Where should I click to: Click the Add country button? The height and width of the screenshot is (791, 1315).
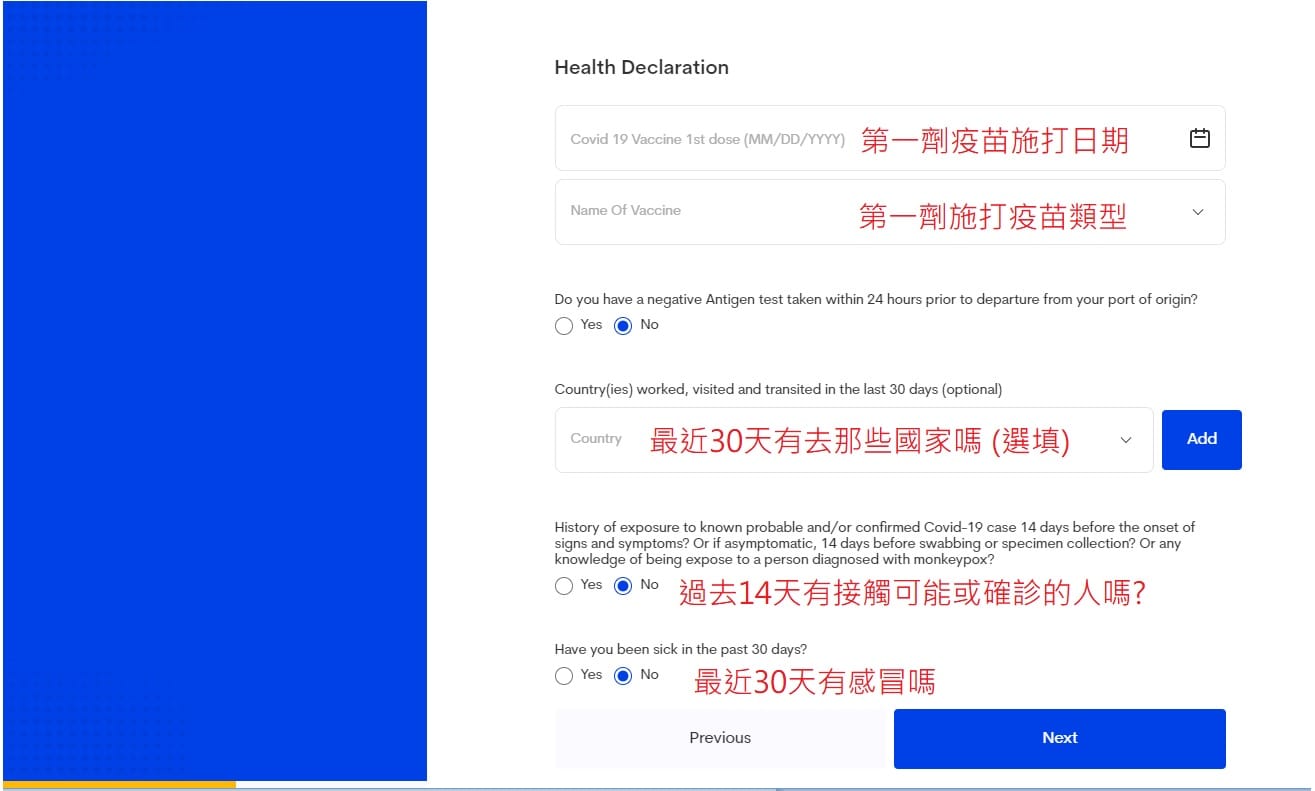[1202, 440]
